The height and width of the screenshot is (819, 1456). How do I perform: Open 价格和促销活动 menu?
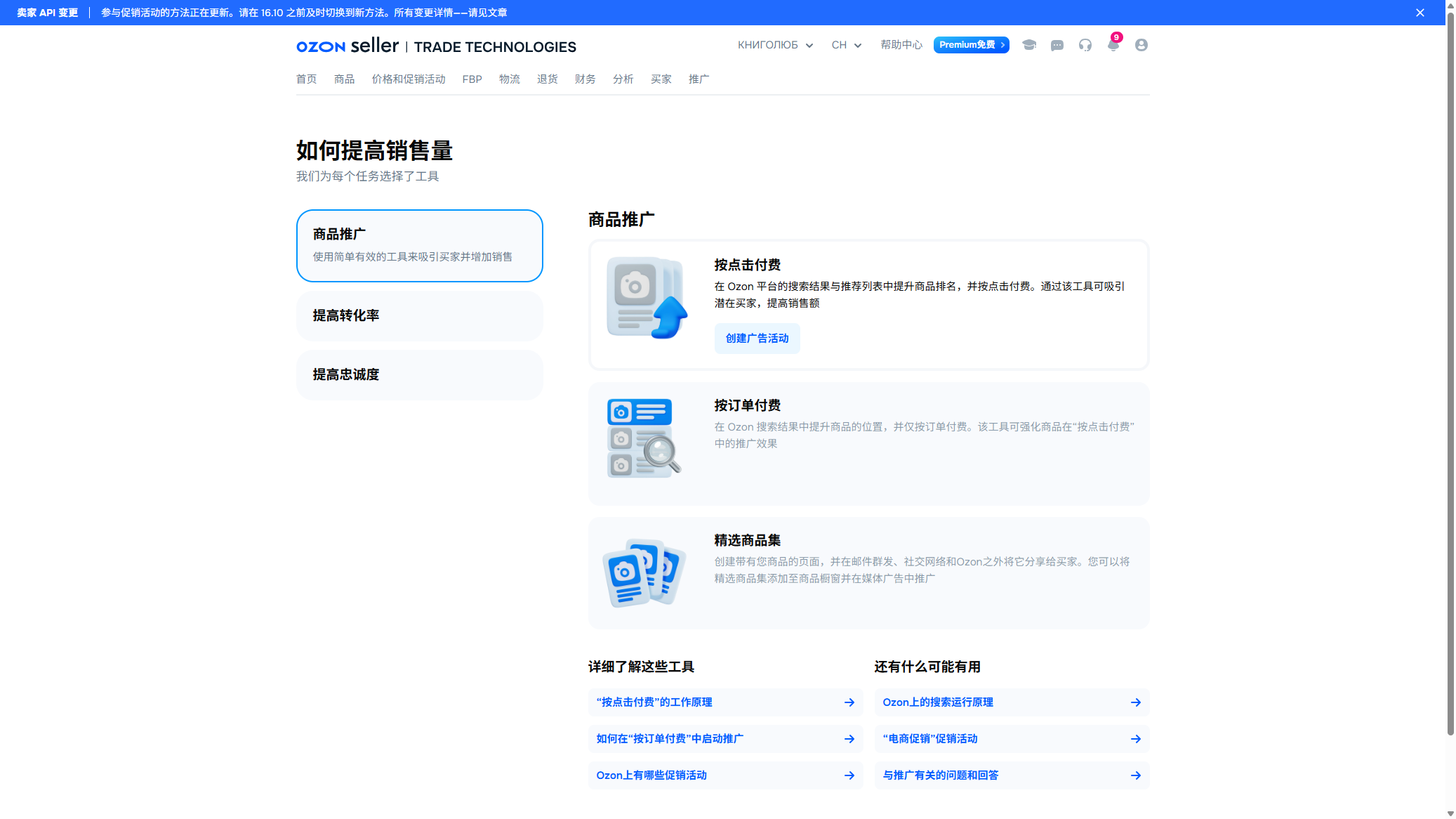pos(409,79)
